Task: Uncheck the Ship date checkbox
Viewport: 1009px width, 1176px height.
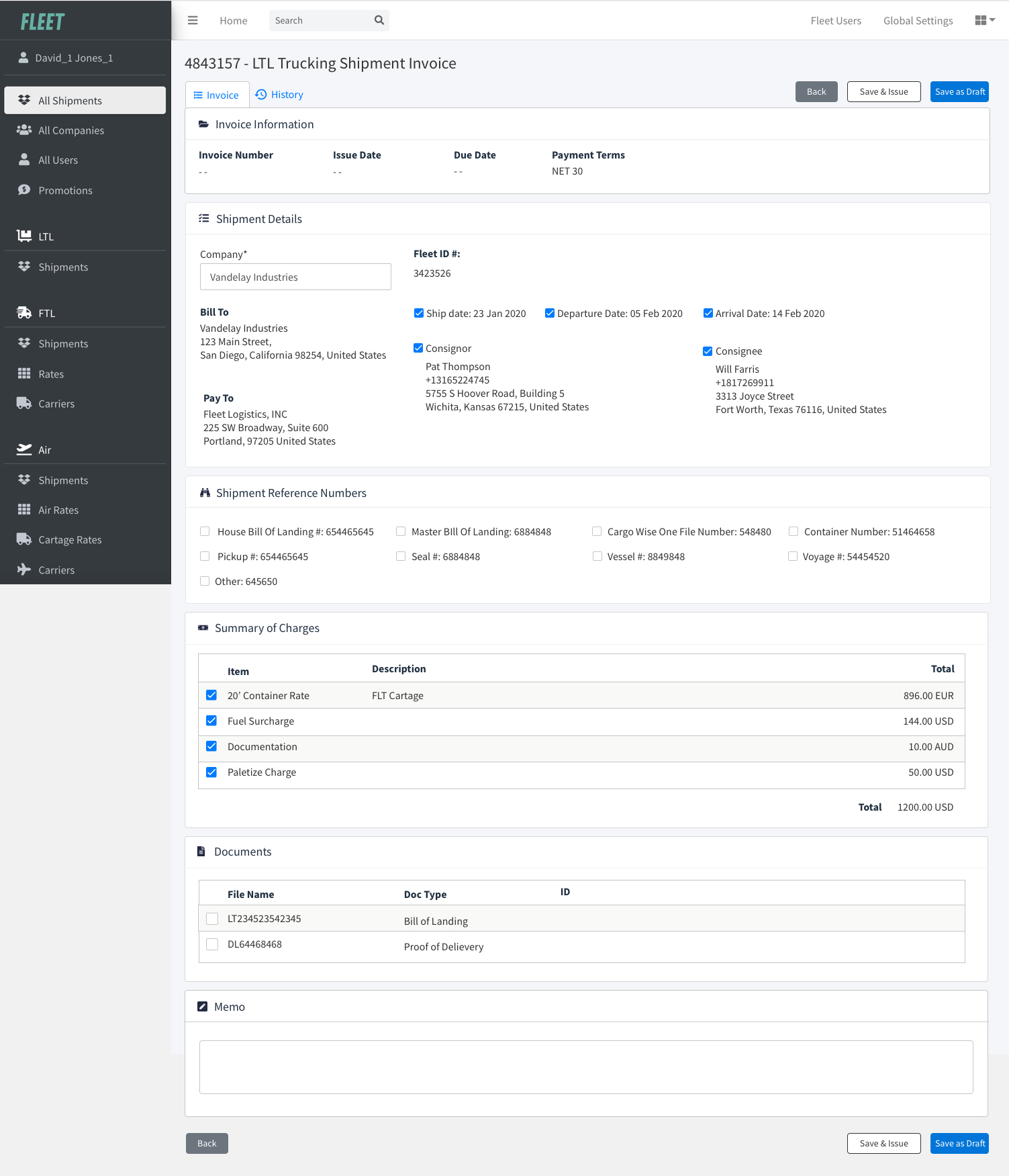Action: [x=419, y=314]
